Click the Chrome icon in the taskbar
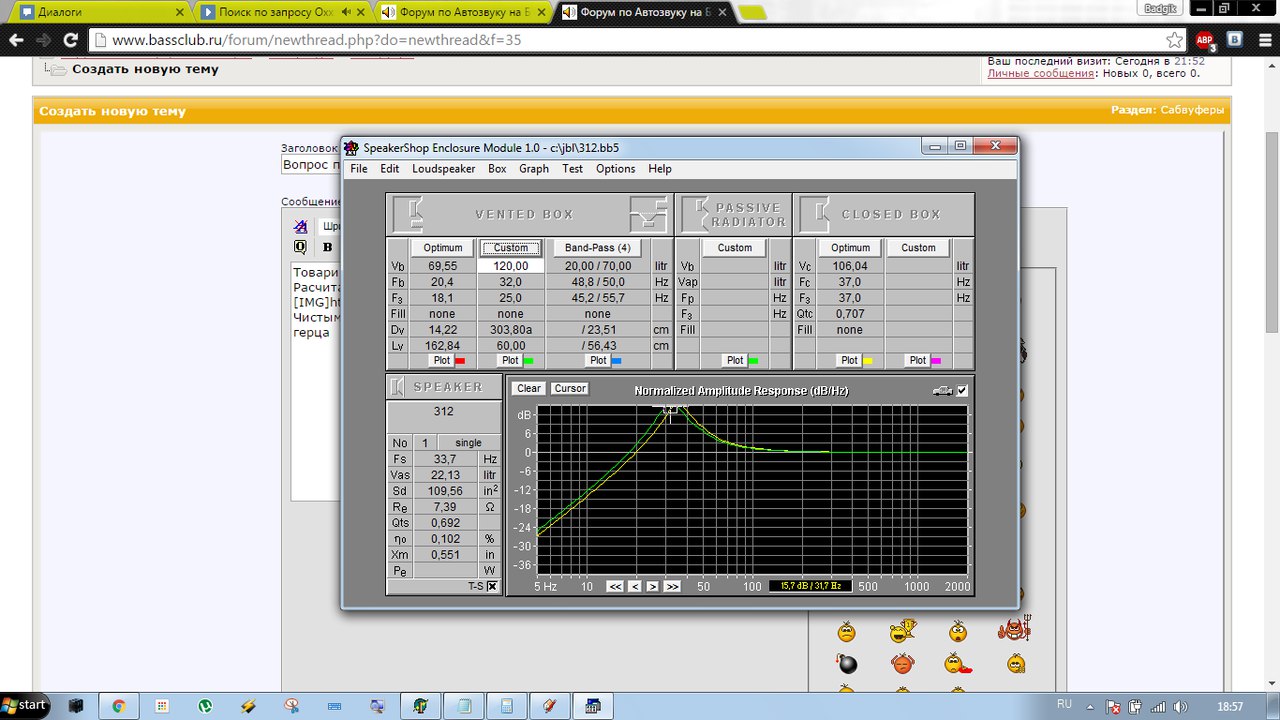This screenshot has width=1280, height=720. point(118,706)
